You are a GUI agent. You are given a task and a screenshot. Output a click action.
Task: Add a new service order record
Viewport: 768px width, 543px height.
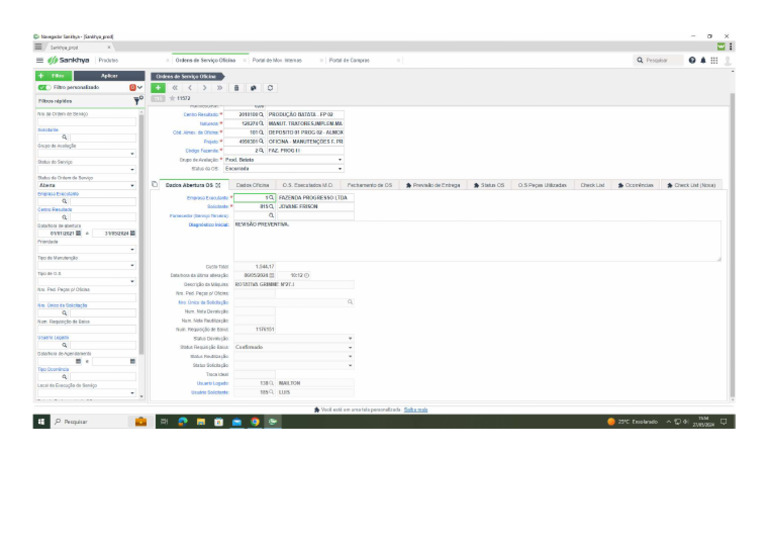coord(158,88)
